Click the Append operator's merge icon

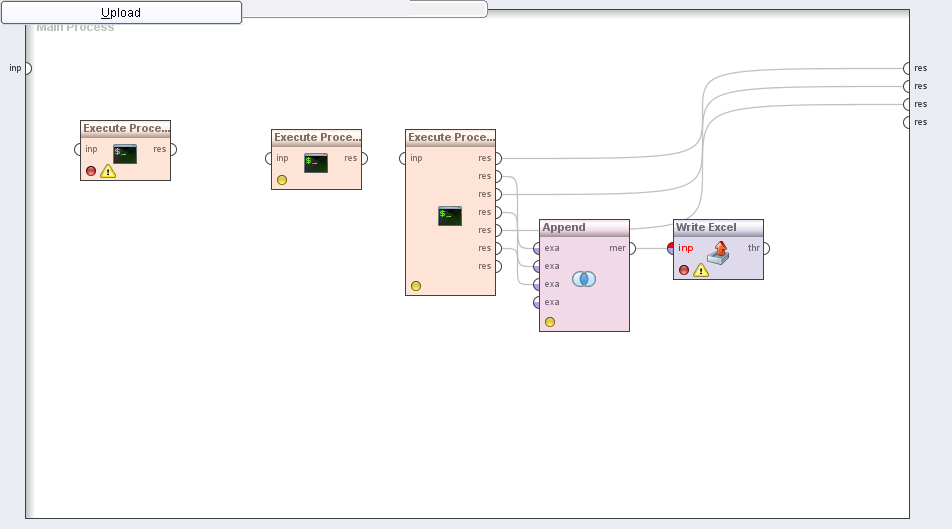tap(584, 279)
